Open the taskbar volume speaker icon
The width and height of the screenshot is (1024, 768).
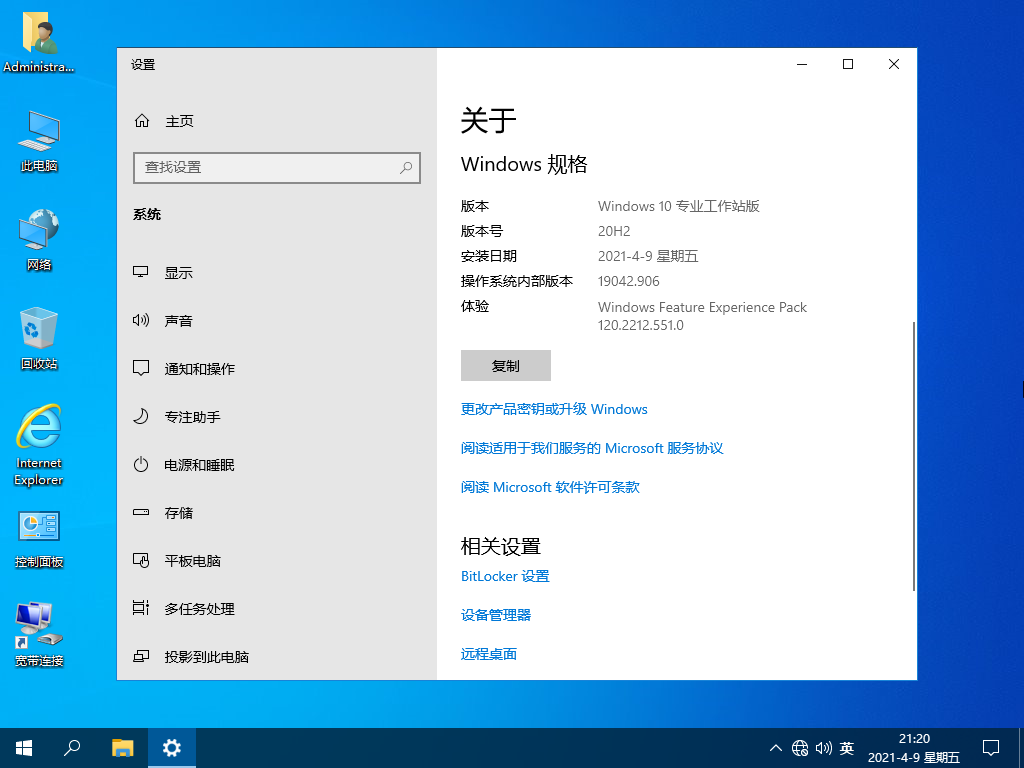(x=824, y=748)
